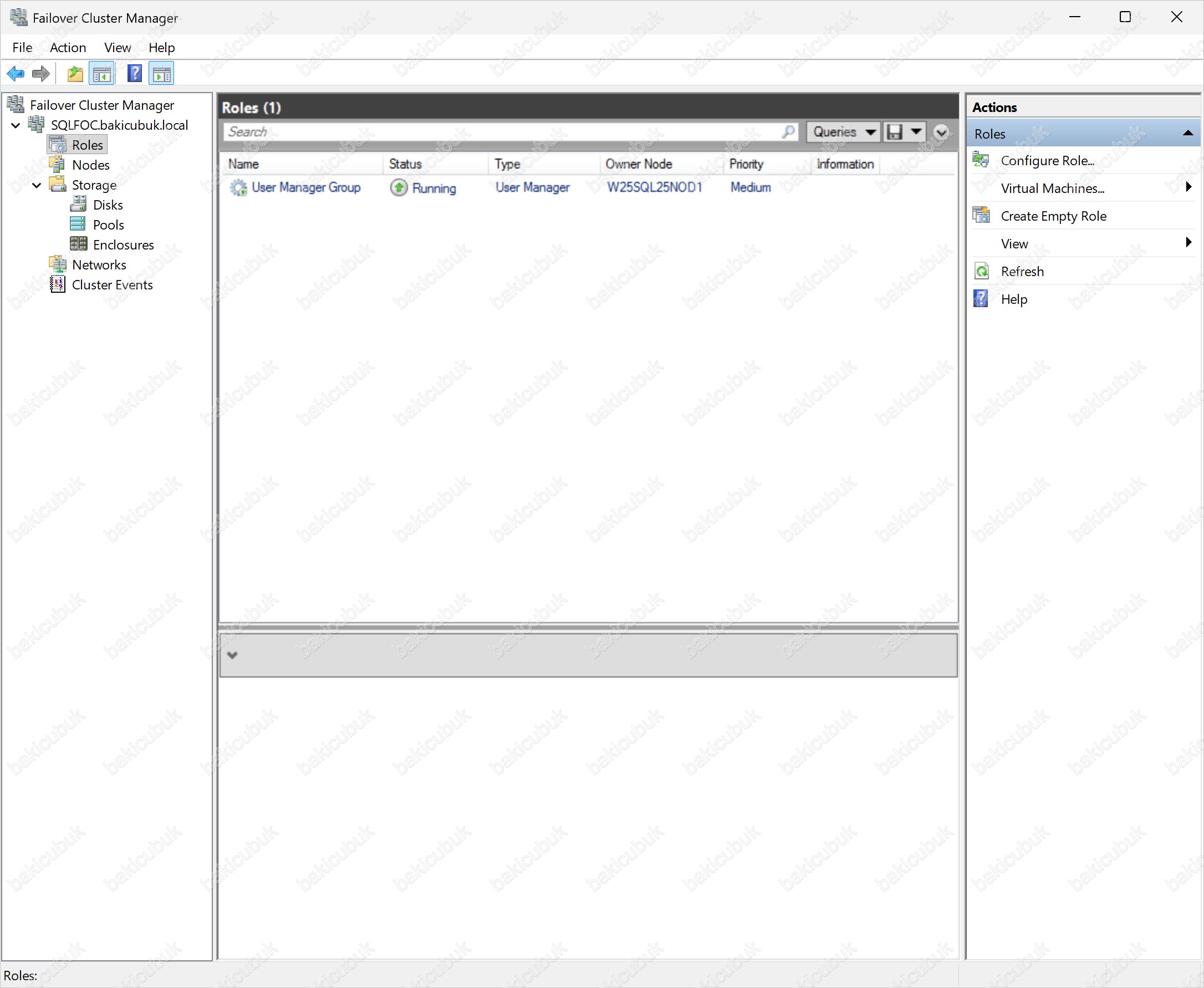The image size is (1204, 988).
Task: Collapse the Storage tree node
Action: pyautogui.click(x=37, y=185)
